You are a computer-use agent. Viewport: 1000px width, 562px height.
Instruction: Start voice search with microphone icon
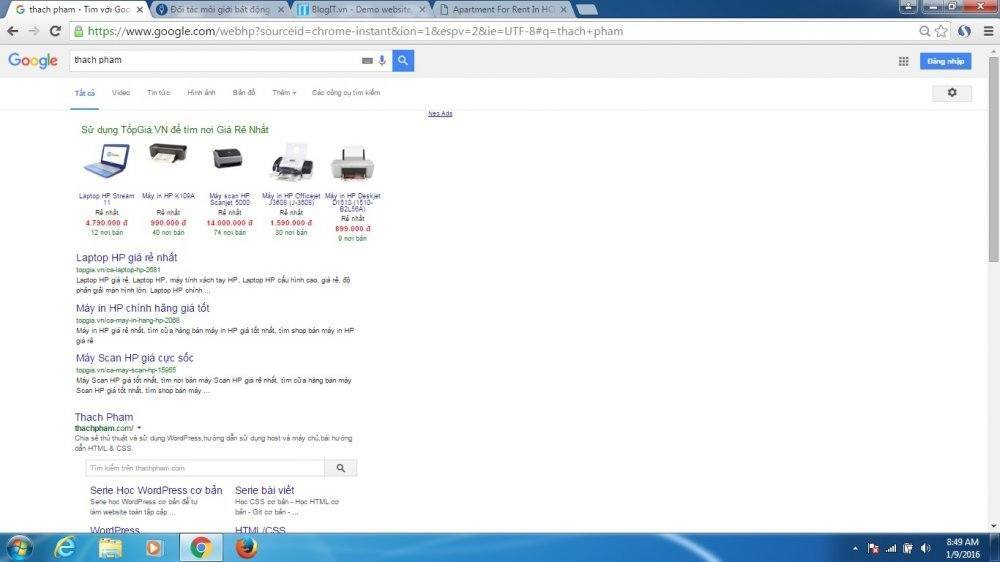pos(382,61)
